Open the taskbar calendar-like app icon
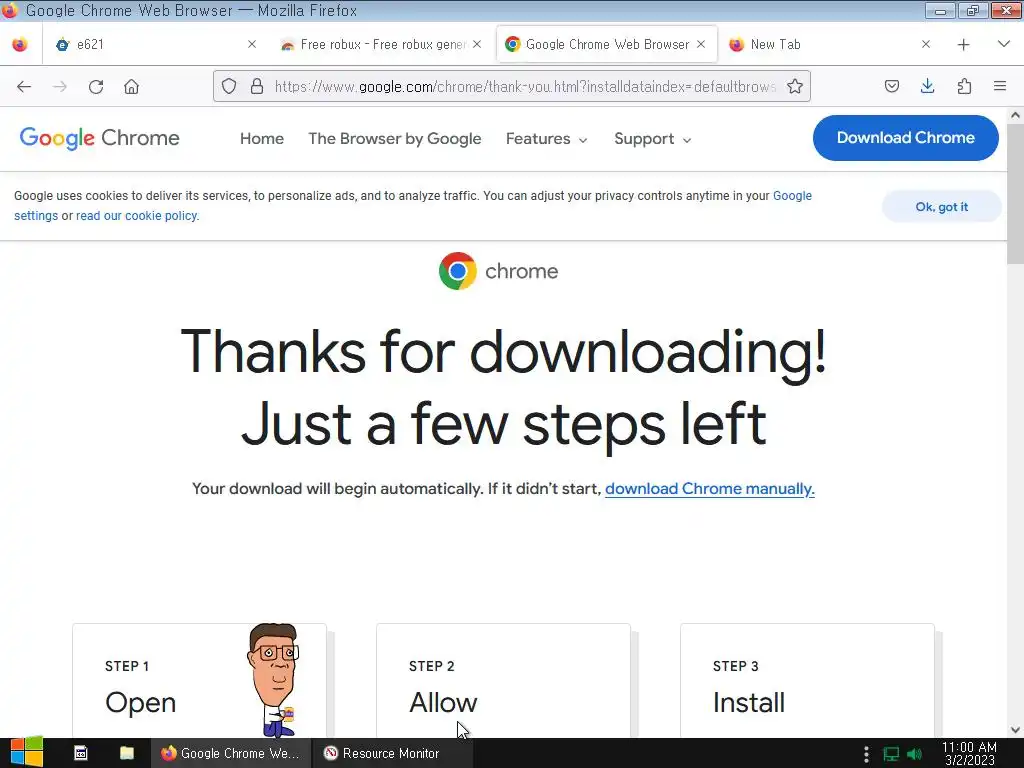The image size is (1024, 768). tap(81, 753)
